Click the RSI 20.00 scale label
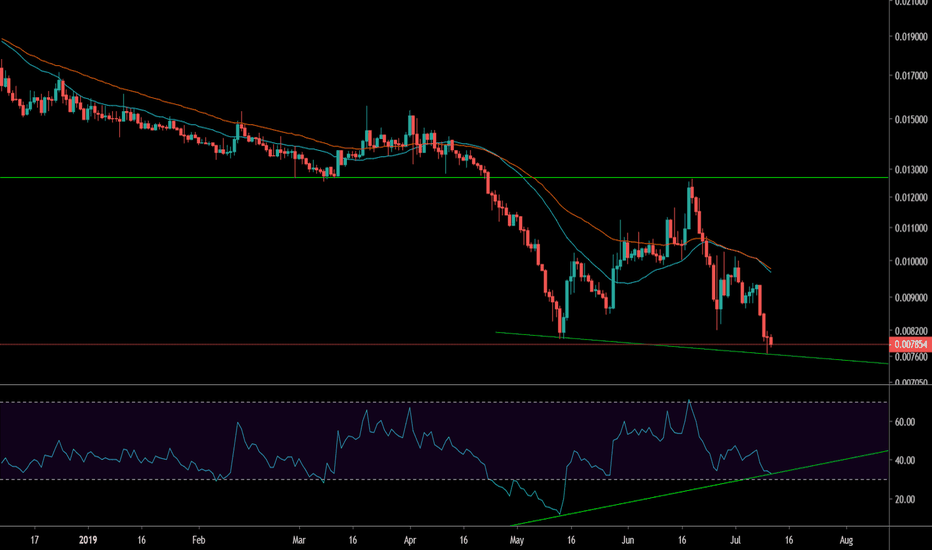The image size is (932, 550). pyautogui.click(x=905, y=499)
